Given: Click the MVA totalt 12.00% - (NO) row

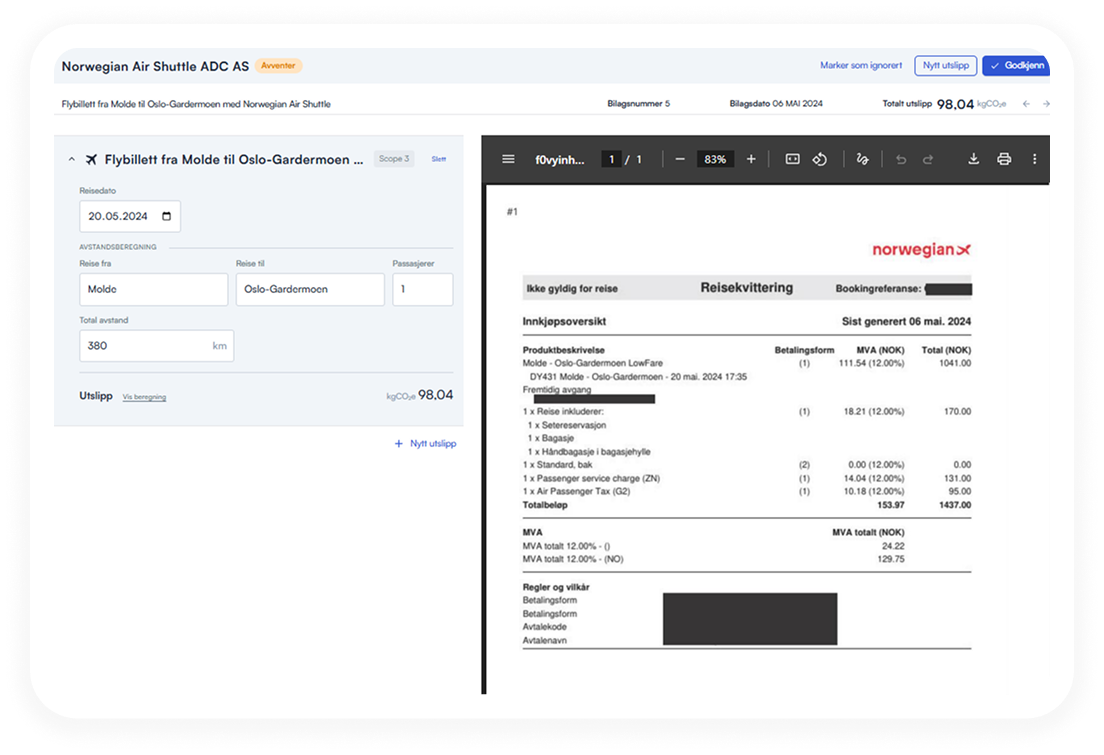Looking at the screenshot, I should click(713, 559).
